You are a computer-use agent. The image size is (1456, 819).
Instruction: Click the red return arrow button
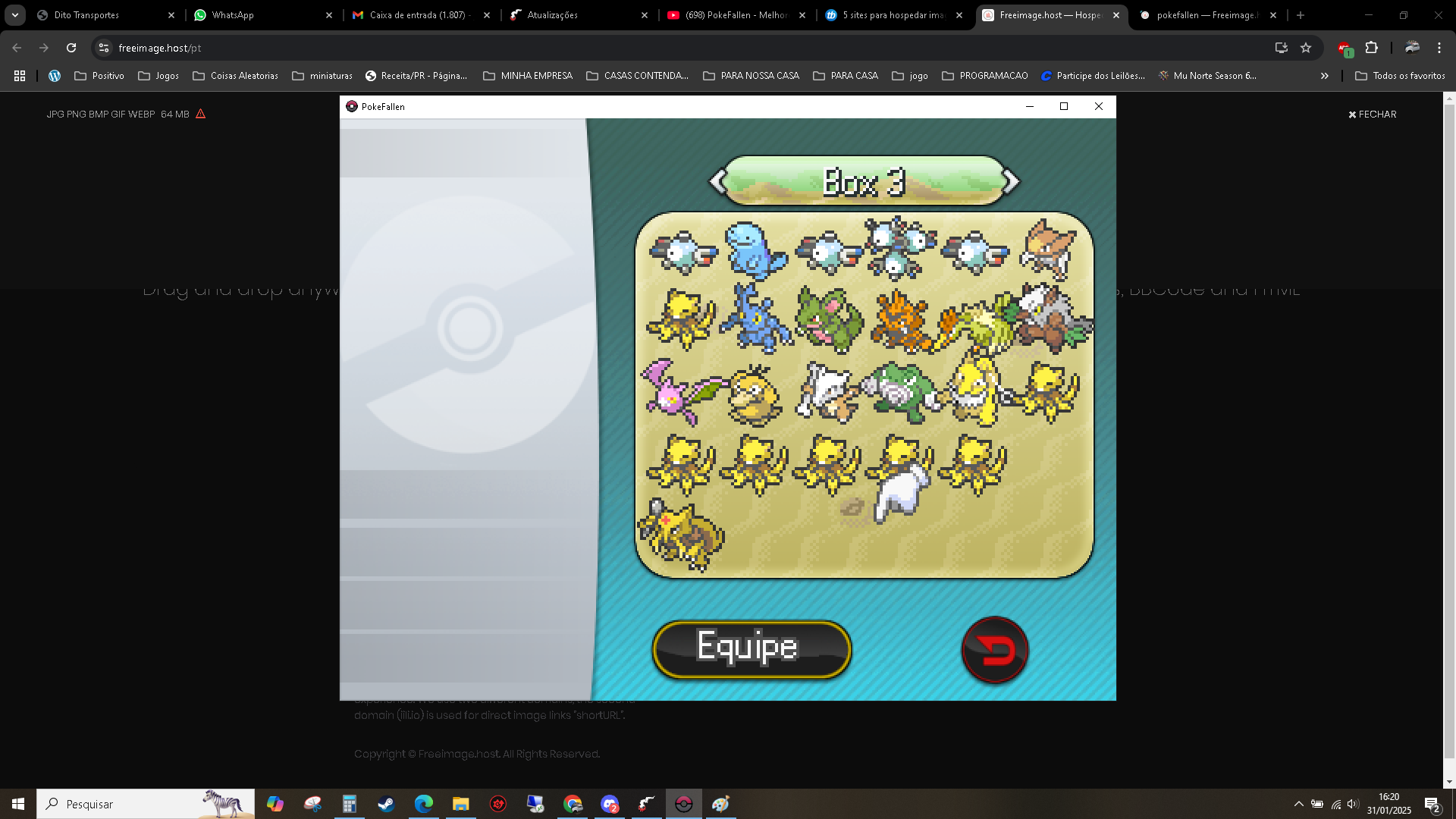coord(994,650)
